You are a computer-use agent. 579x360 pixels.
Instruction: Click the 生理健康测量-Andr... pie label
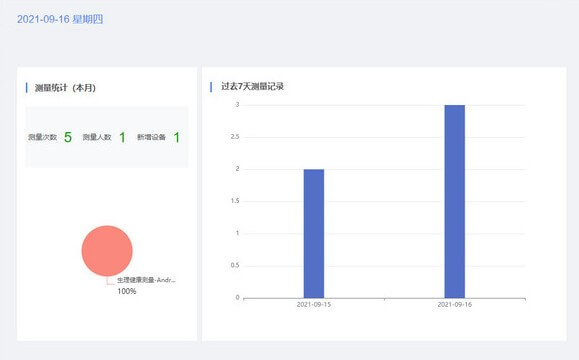pyautogui.click(x=146, y=280)
